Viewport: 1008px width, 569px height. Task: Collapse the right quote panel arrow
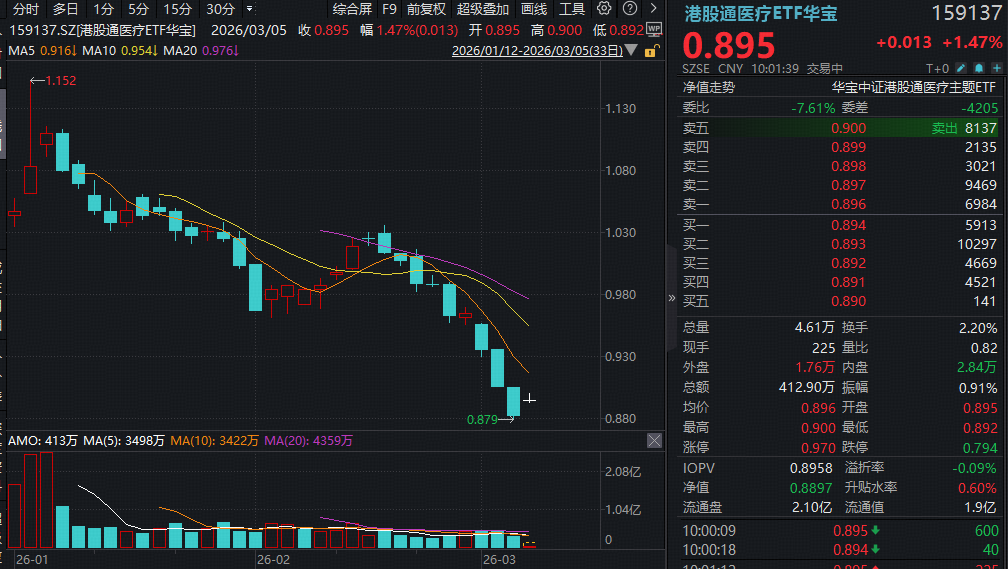point(672,297)
